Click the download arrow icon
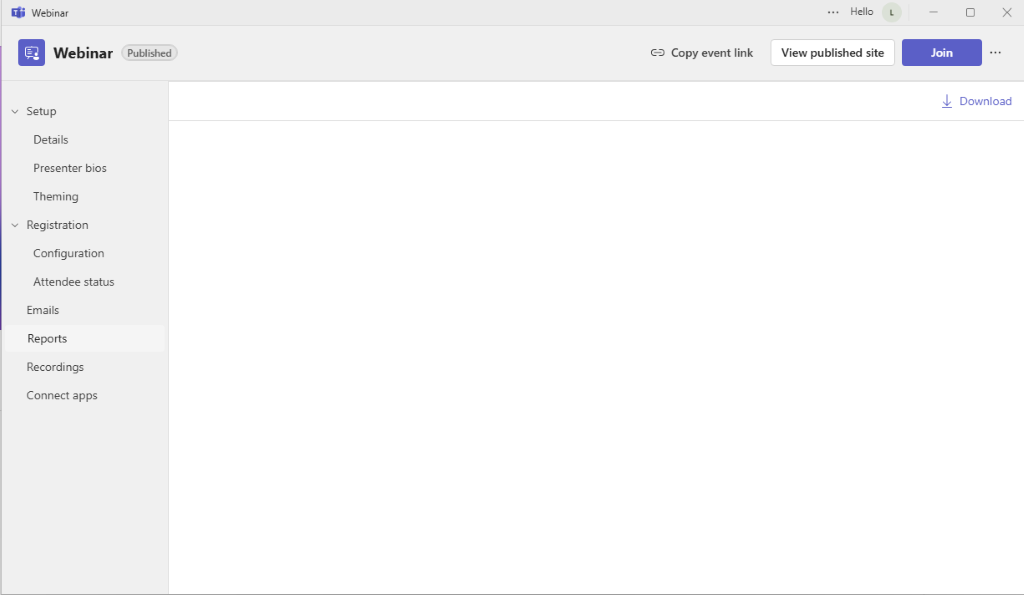This screenshot has height=595, width=1024. click(x=946, y=101)
